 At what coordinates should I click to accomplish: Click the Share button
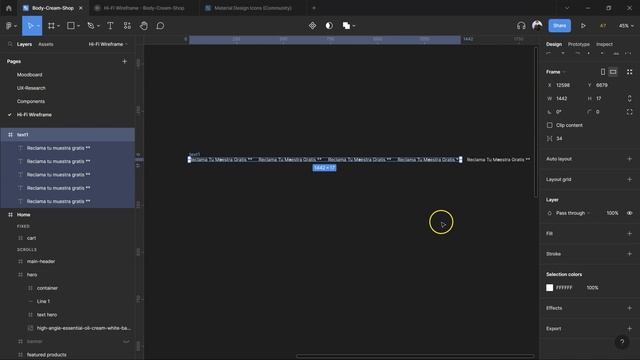point(559,26)
